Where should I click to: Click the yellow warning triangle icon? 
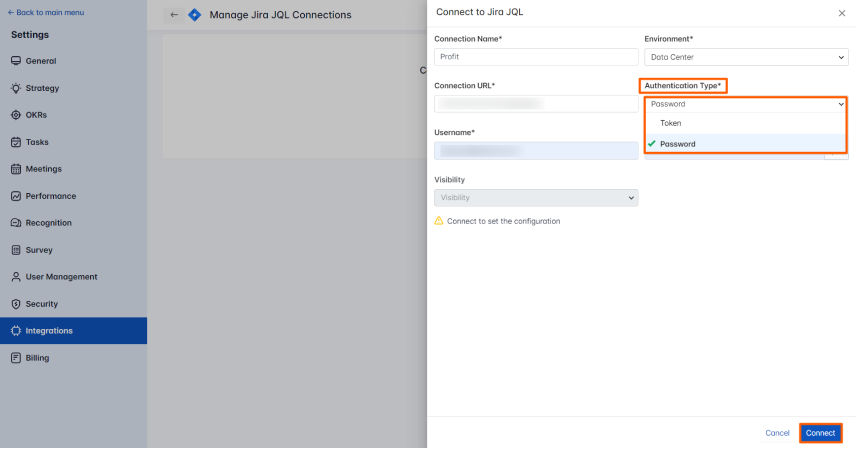pos(438,221)
